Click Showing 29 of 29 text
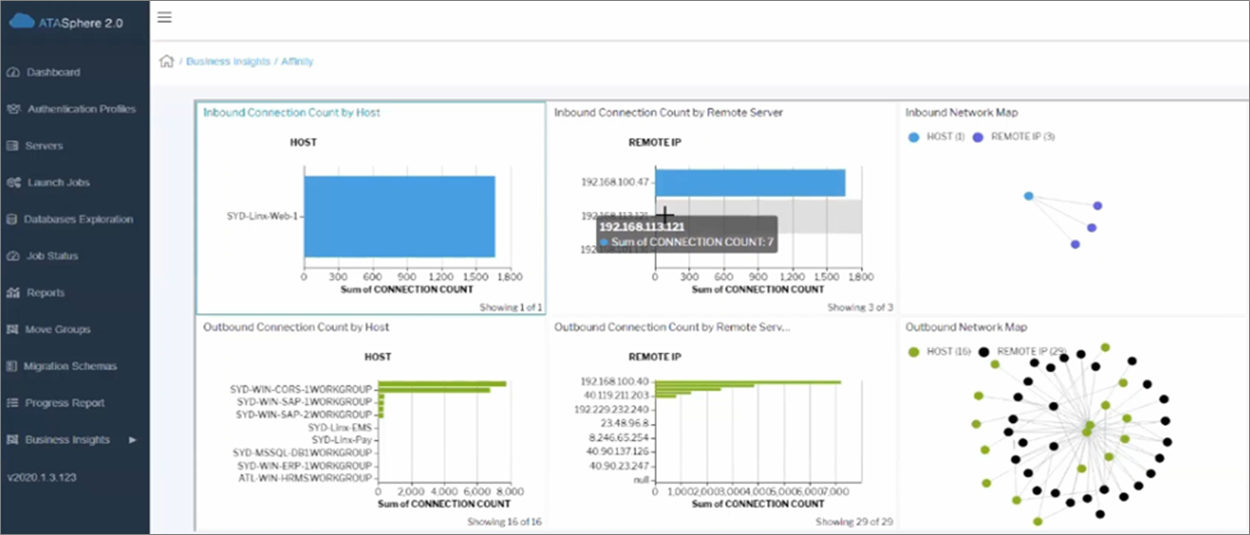The width and height of the screenshot is (1250, 535). 855,522
